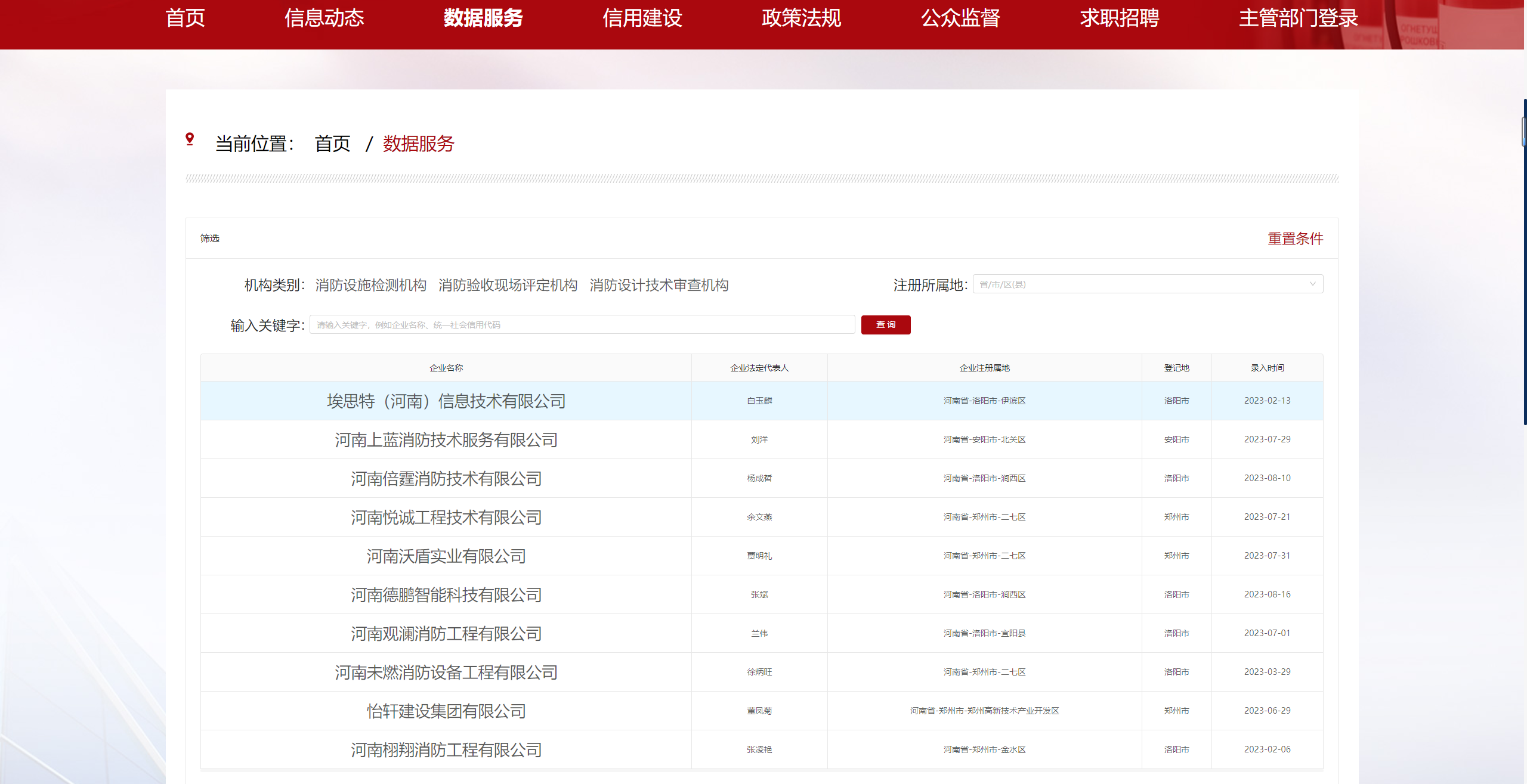This screenshot has width=1527, height=784.
Task: Click the 企业名称 column header
Action: [x=446, y=368]
